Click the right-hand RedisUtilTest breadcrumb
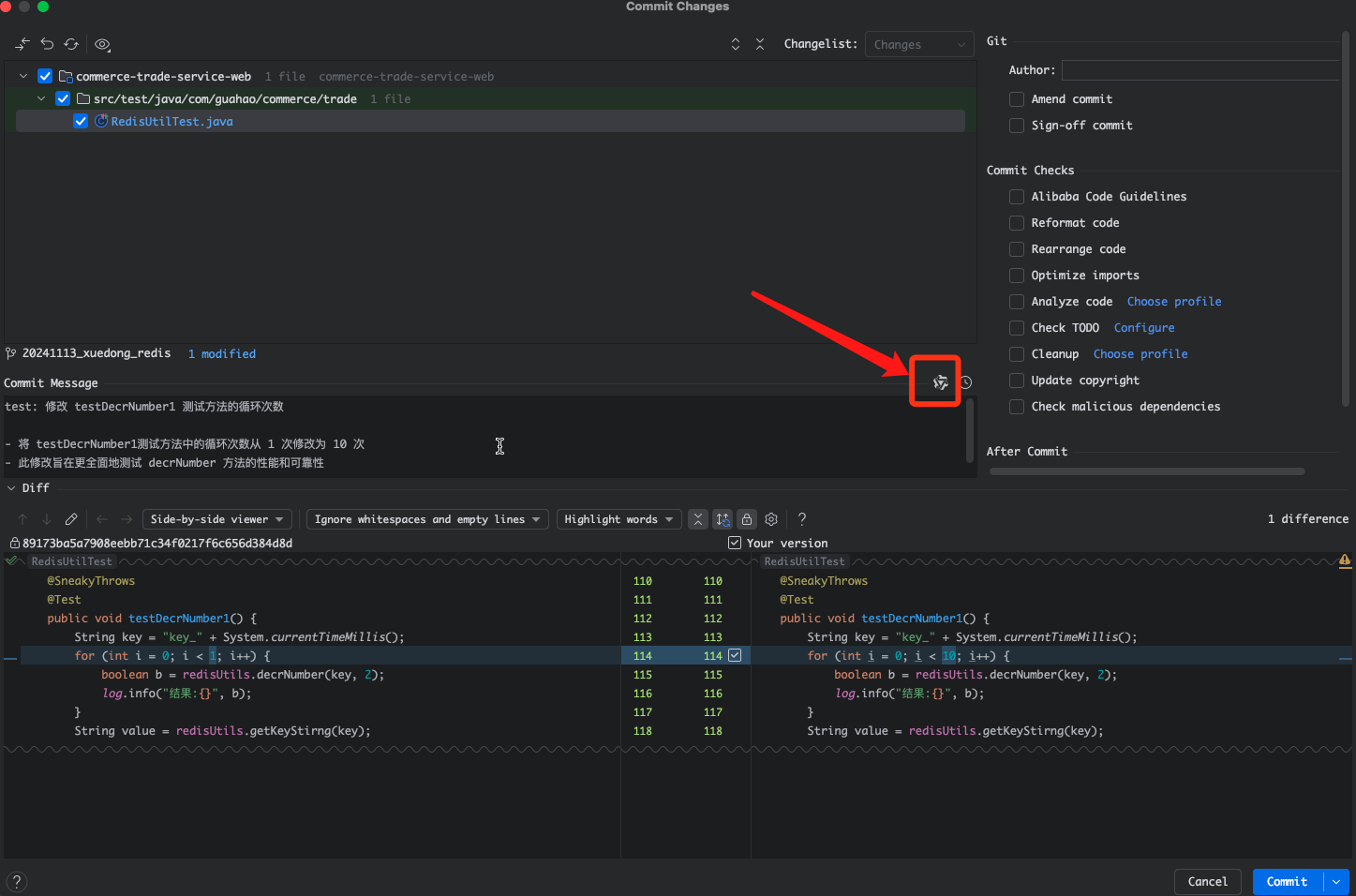The width and height of the screenshot is (1356, 896). click(804, 561)
